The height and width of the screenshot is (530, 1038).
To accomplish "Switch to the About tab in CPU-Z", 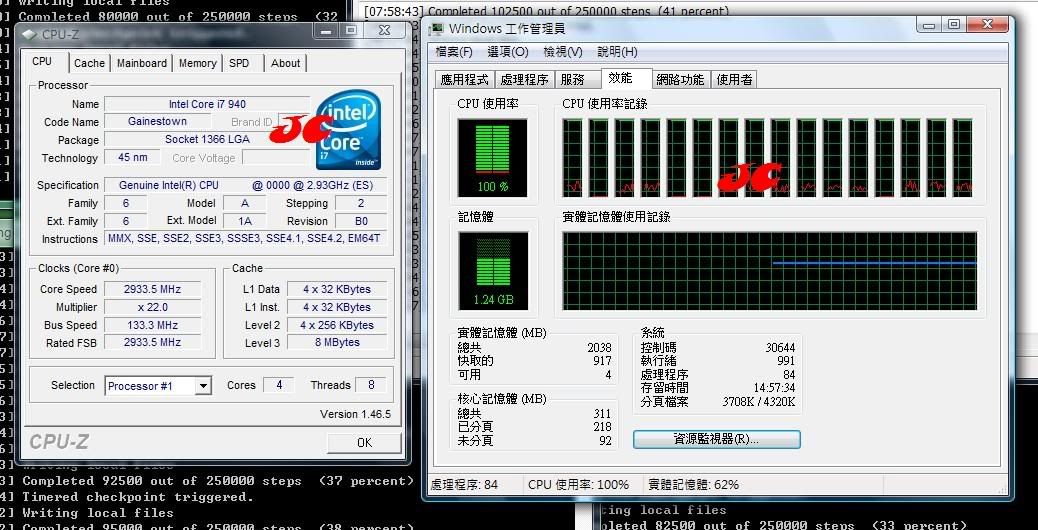I will click(x=285, y=63).
